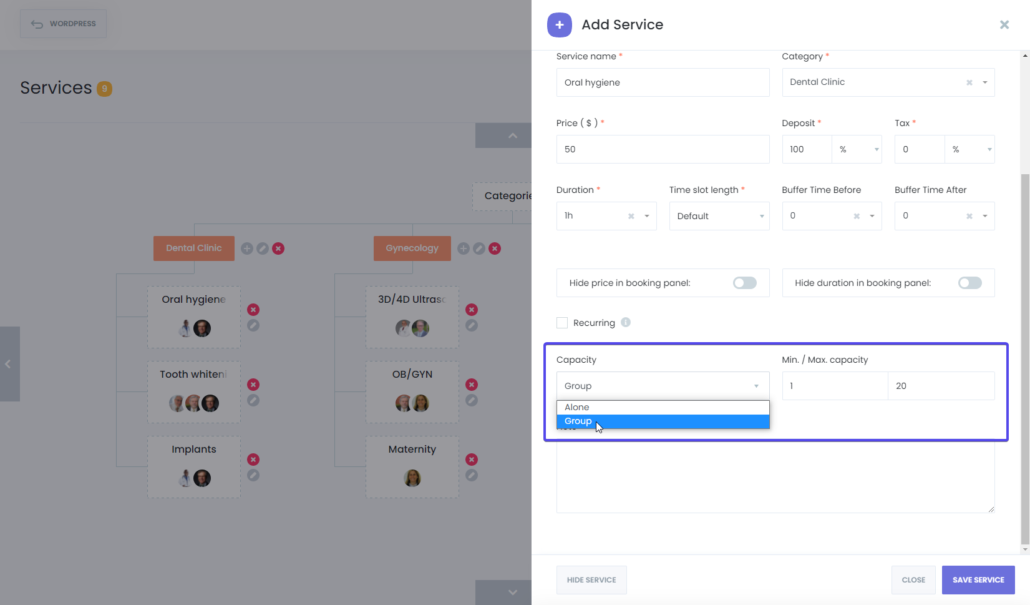Click the Categories root node

click(x=503, y=196)
